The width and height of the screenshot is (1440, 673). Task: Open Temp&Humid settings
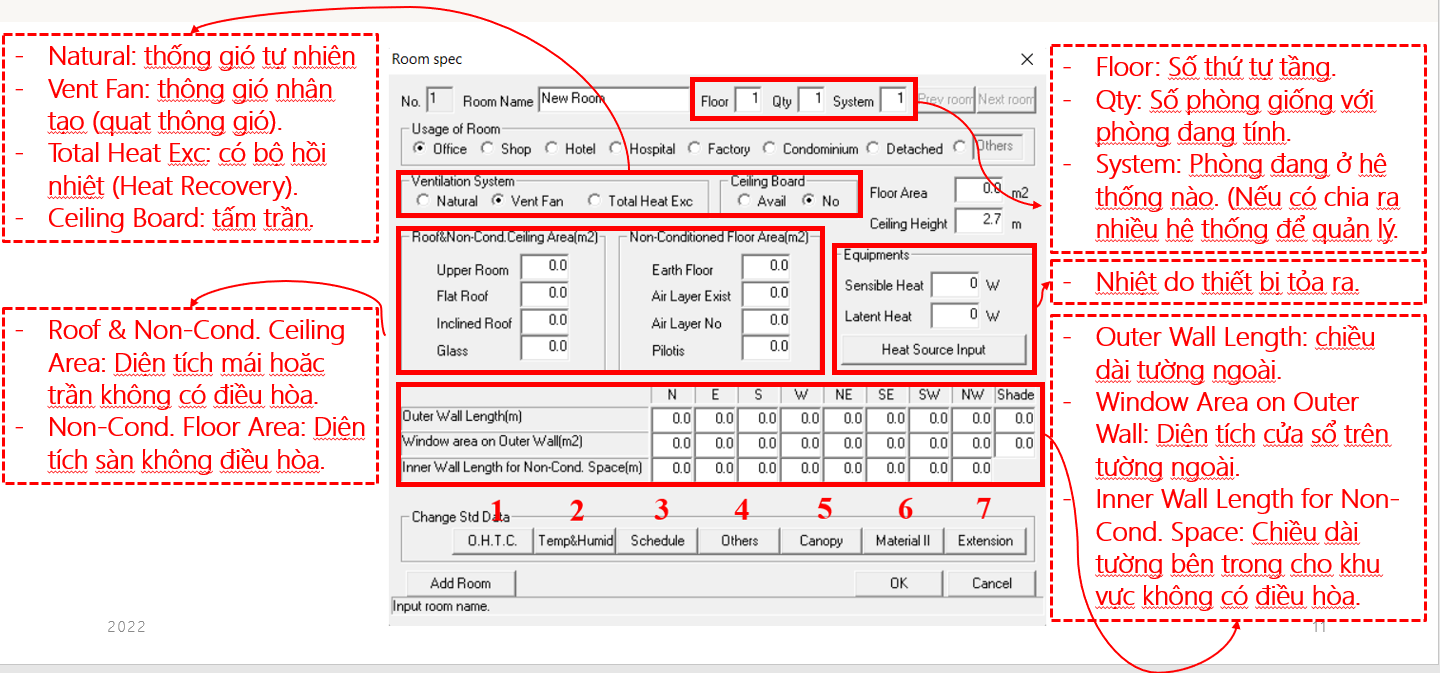[574, 541]
